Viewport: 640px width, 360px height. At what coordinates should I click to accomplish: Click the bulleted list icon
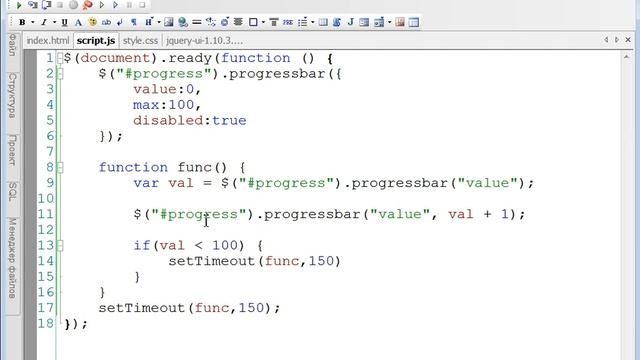302,22
